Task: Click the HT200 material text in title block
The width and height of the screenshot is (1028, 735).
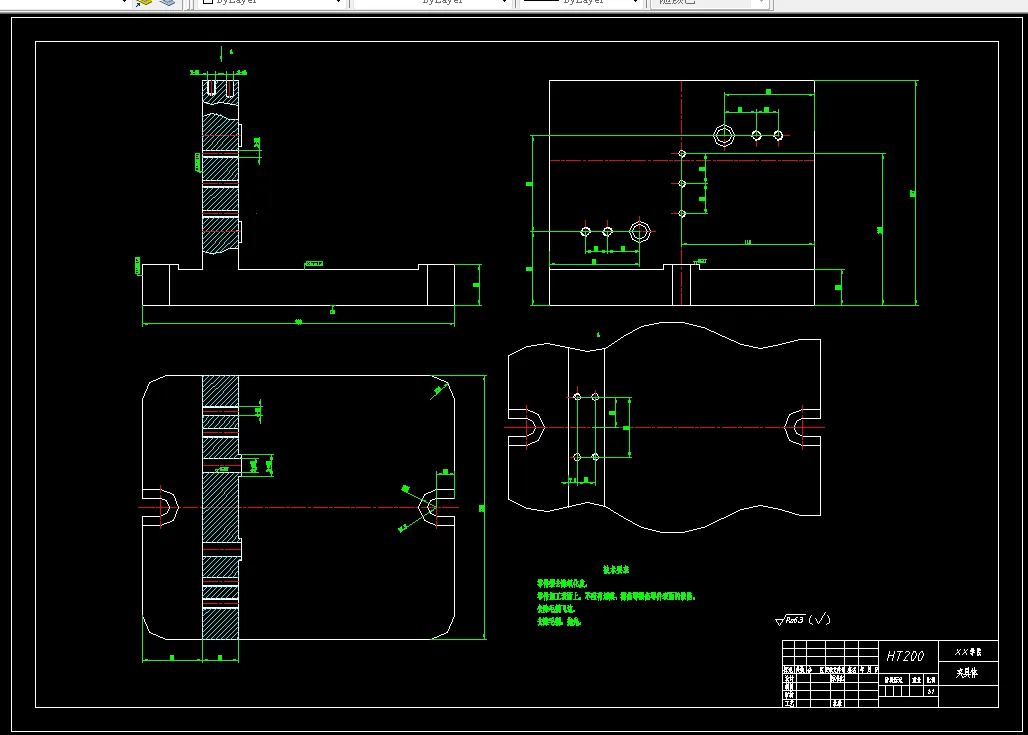Action: [905, 656]
